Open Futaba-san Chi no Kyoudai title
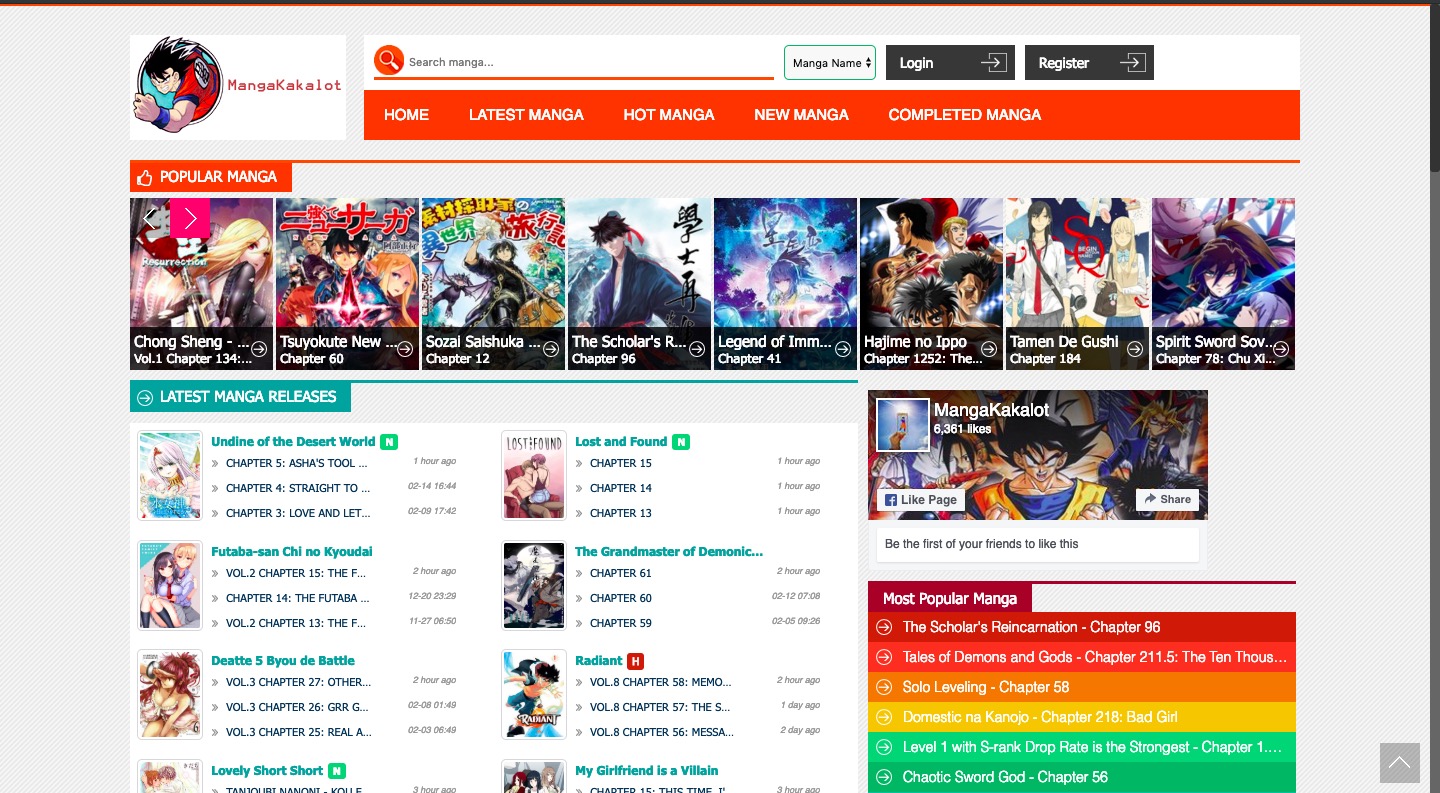 [292, 552]
